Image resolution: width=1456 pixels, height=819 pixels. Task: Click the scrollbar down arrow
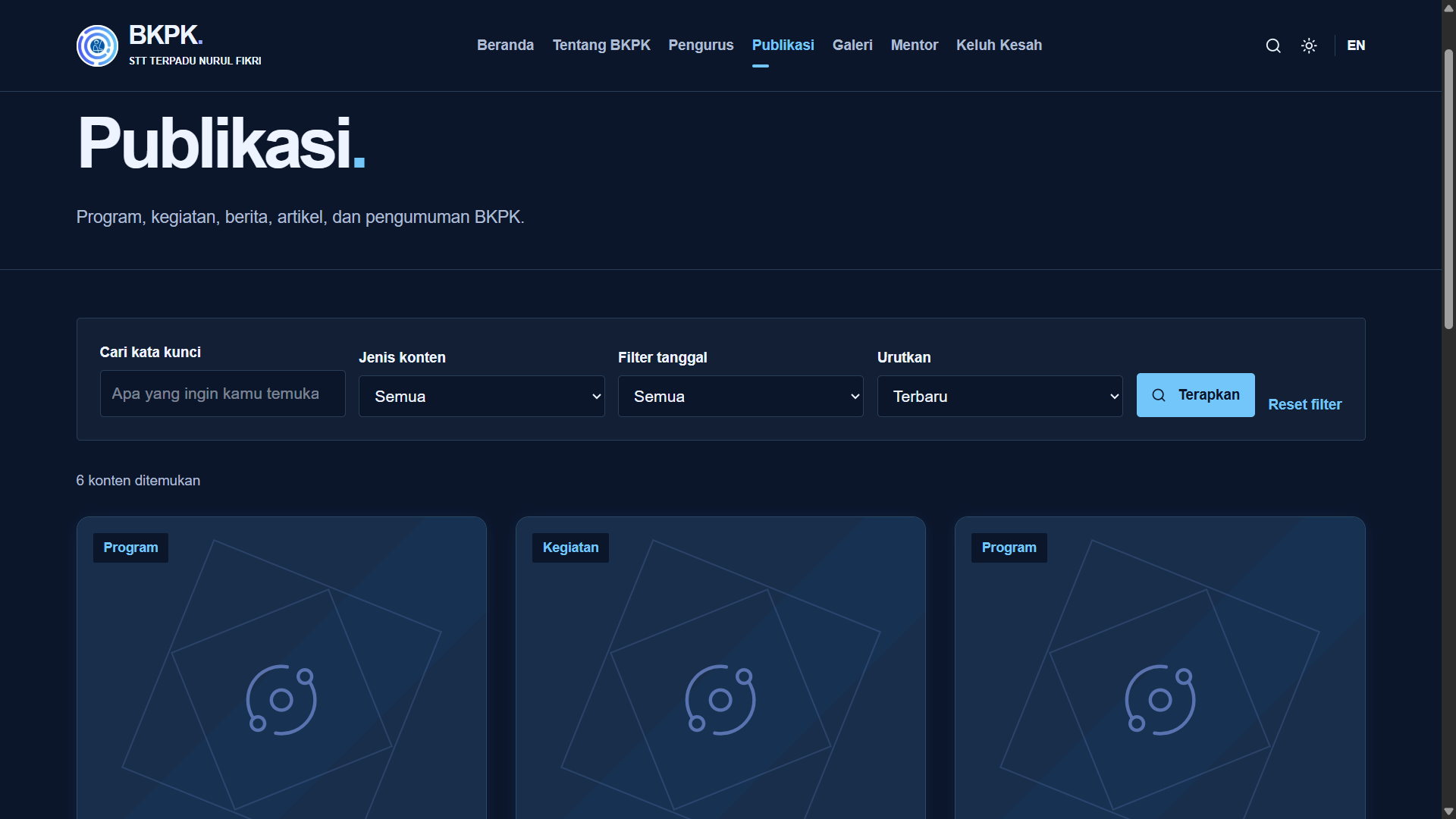point(1448,811)
